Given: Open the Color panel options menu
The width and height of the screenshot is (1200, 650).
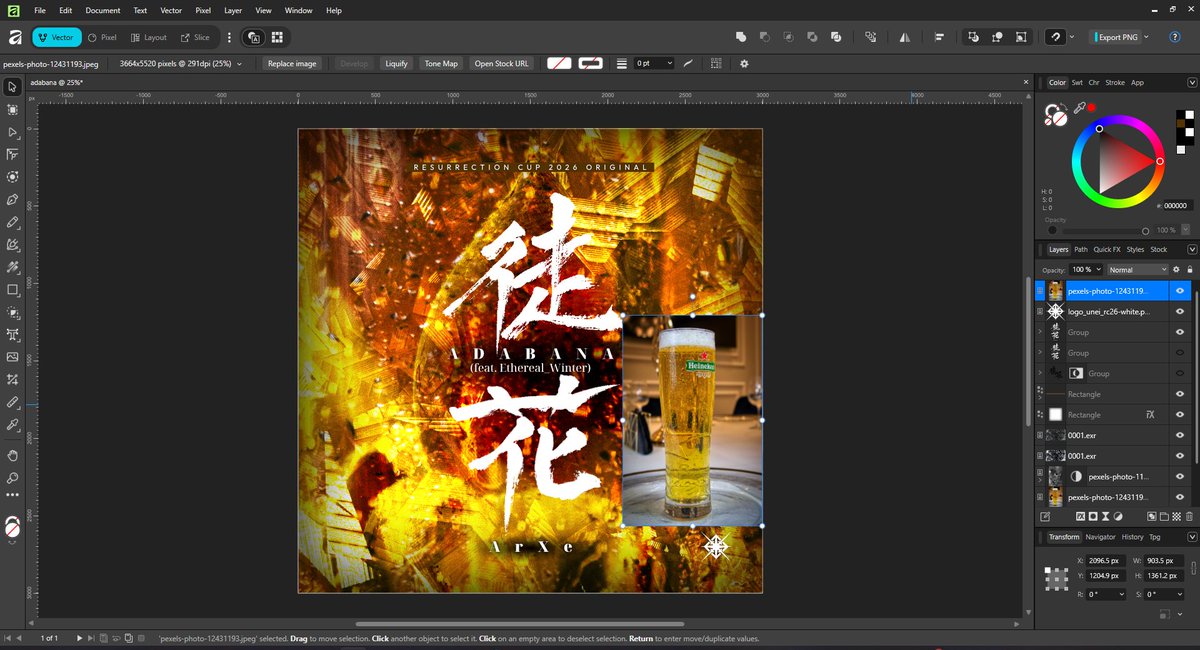Looking at the screenshot, I should coord(1192,82).
